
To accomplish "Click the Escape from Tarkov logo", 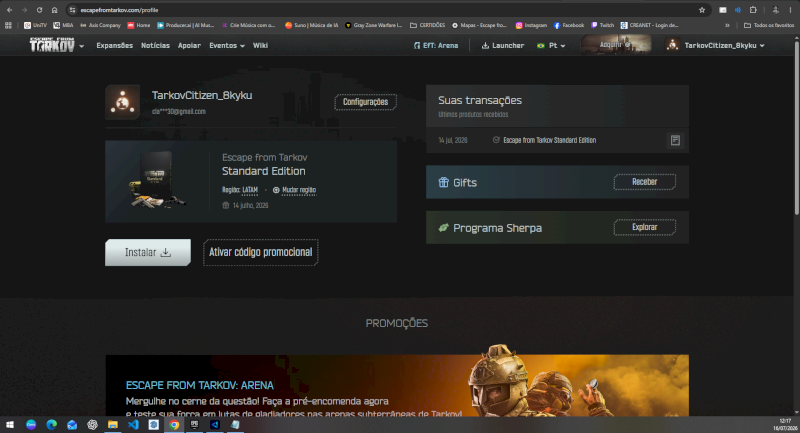I will tap(52, 45).
